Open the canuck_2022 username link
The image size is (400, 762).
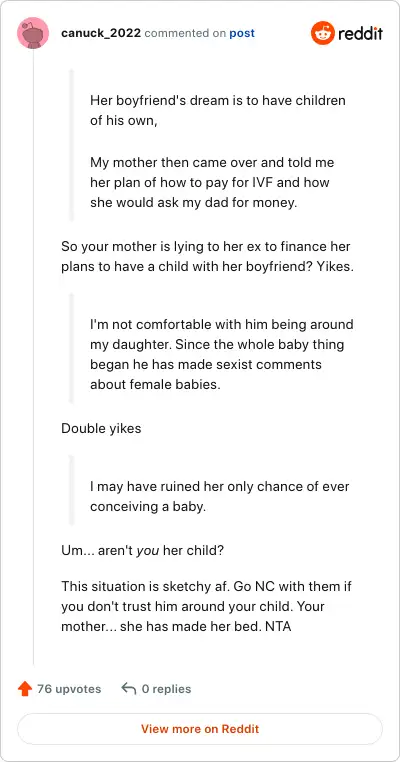(x=101, y=33)
